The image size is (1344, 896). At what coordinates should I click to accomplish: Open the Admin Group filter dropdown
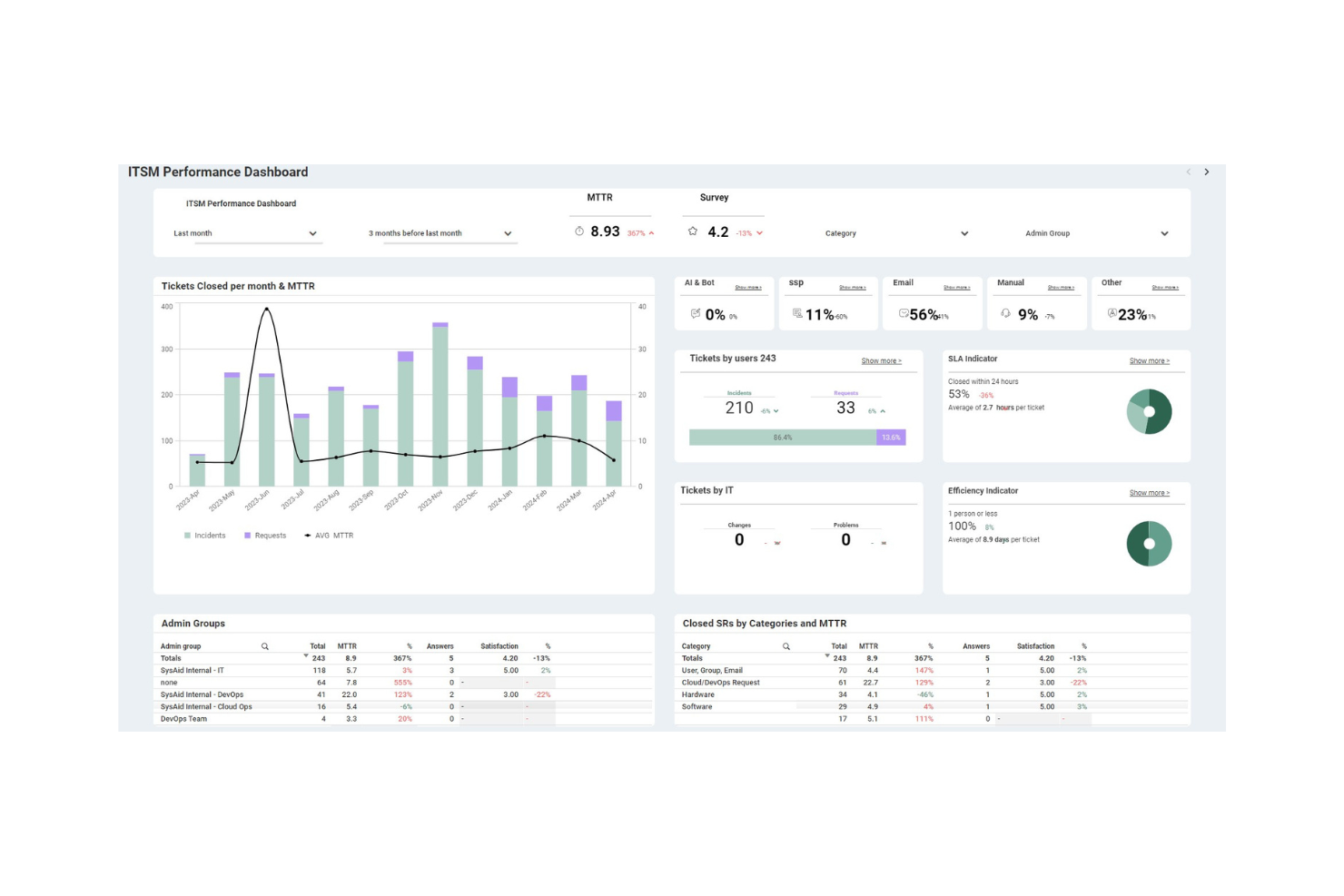pyautogui.click(x=1165, y=233)
